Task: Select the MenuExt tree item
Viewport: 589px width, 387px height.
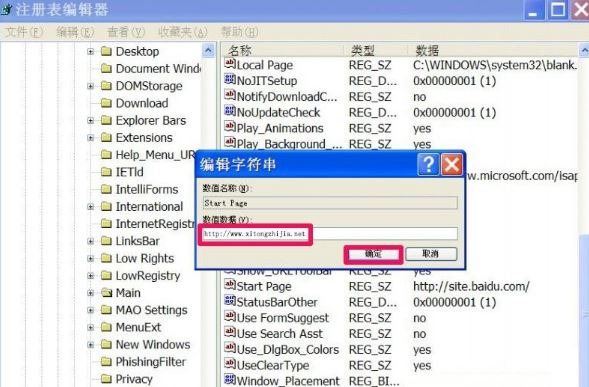Action: 138,327
